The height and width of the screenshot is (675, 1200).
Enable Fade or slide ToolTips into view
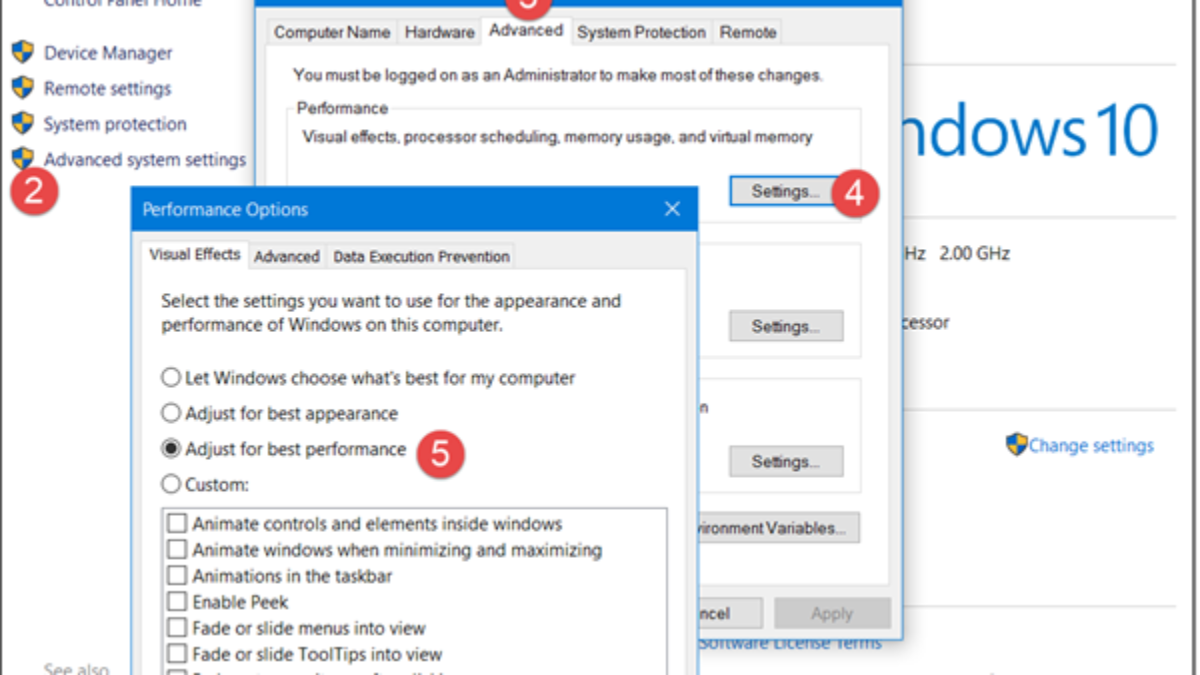click(x=305, y=654)
